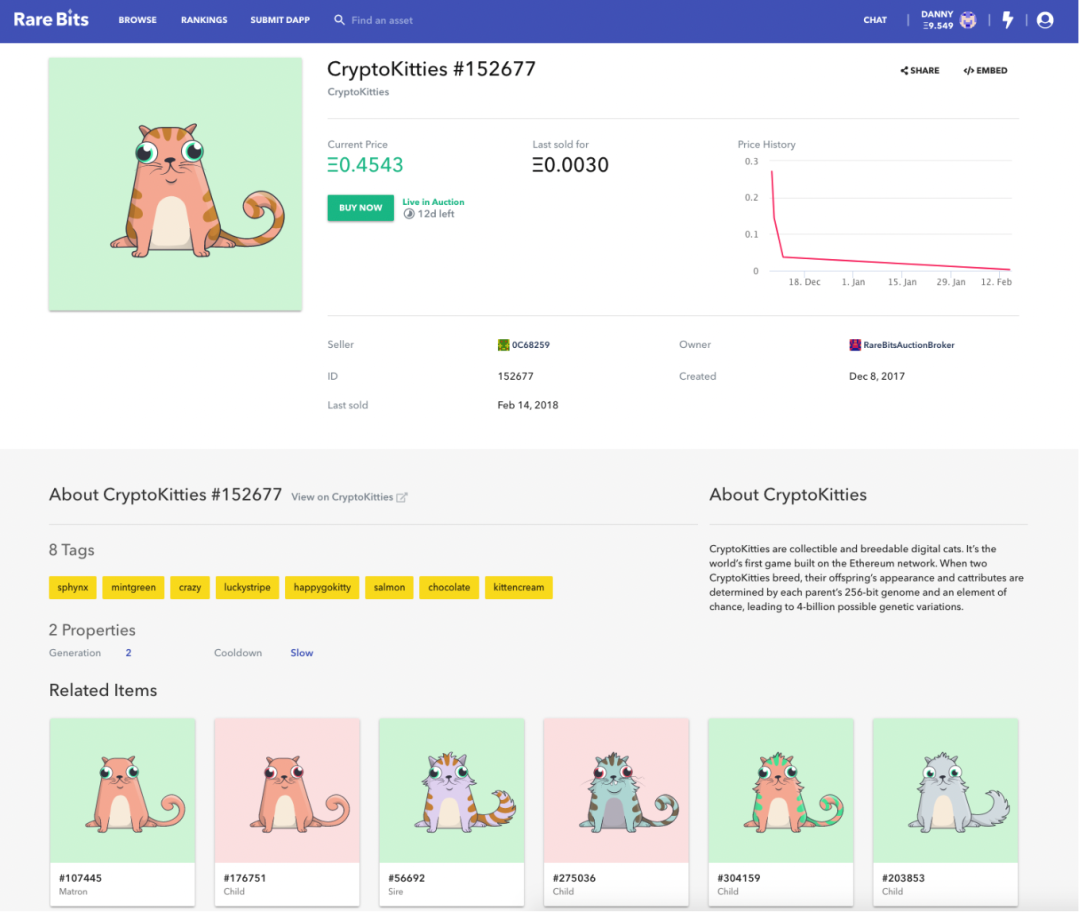
Task: Click the Dec 8, 2017 created date
Action: tap(877, 376)
